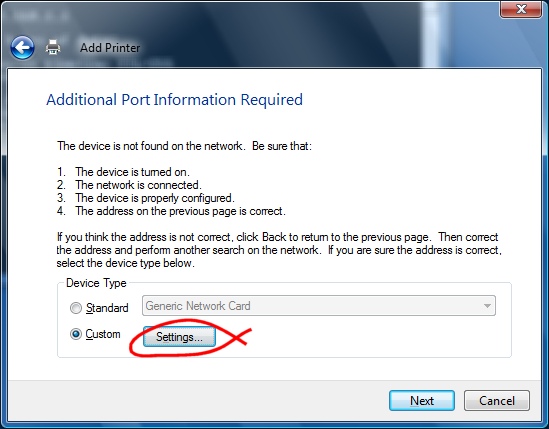The image size is (549, 429).
Task: Continue with the Next button
Action: click(422, 401)
